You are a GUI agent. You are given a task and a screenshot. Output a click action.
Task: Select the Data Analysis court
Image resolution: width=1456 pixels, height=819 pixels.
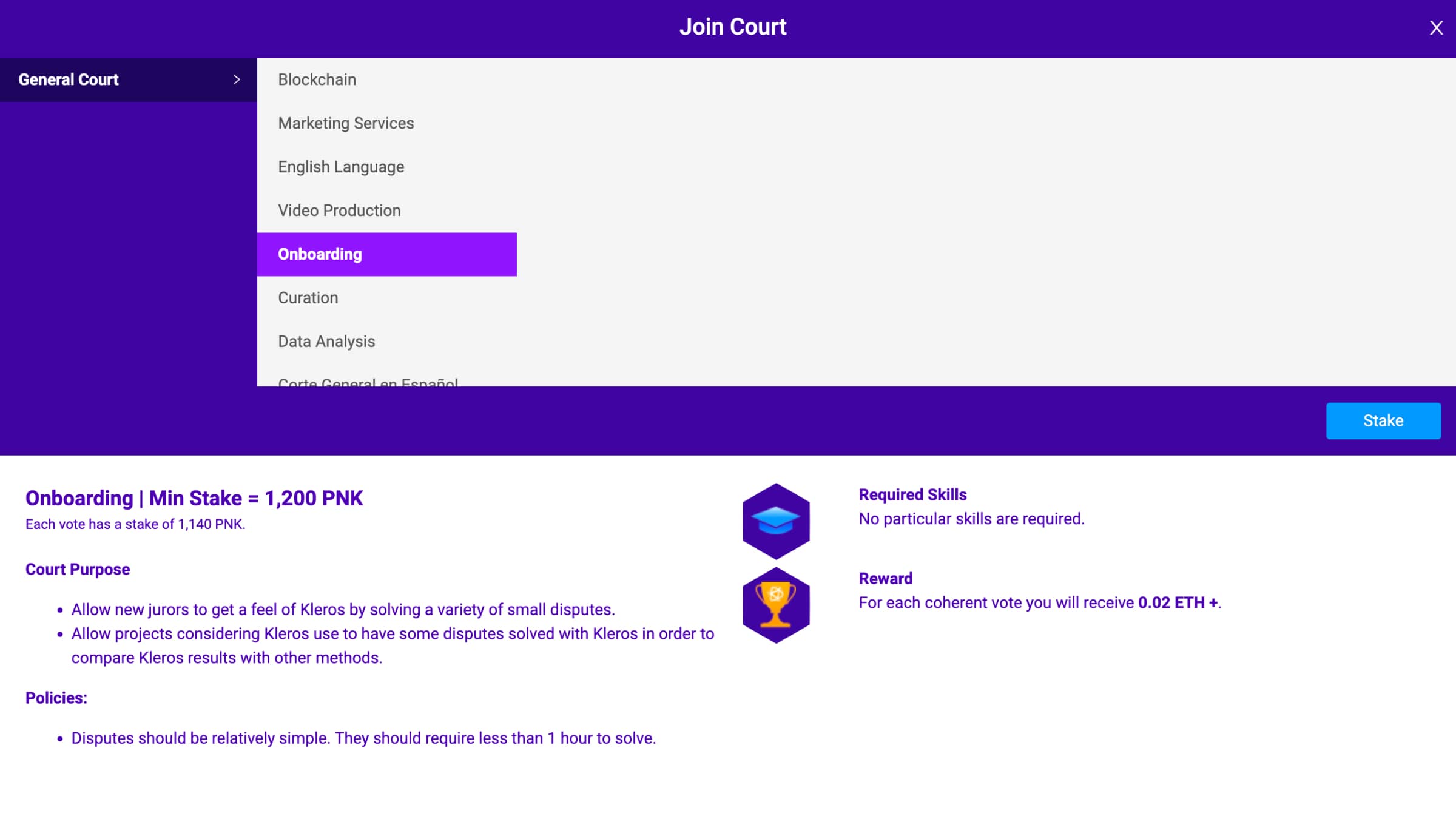click(x=326, y=342)
